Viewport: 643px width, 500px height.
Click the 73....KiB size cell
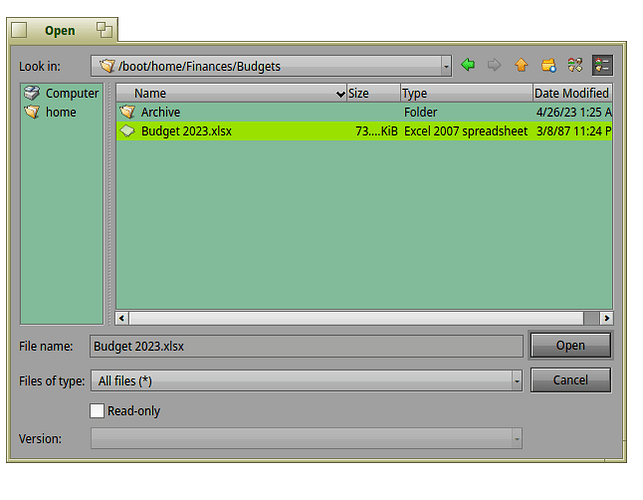(376, 131)
